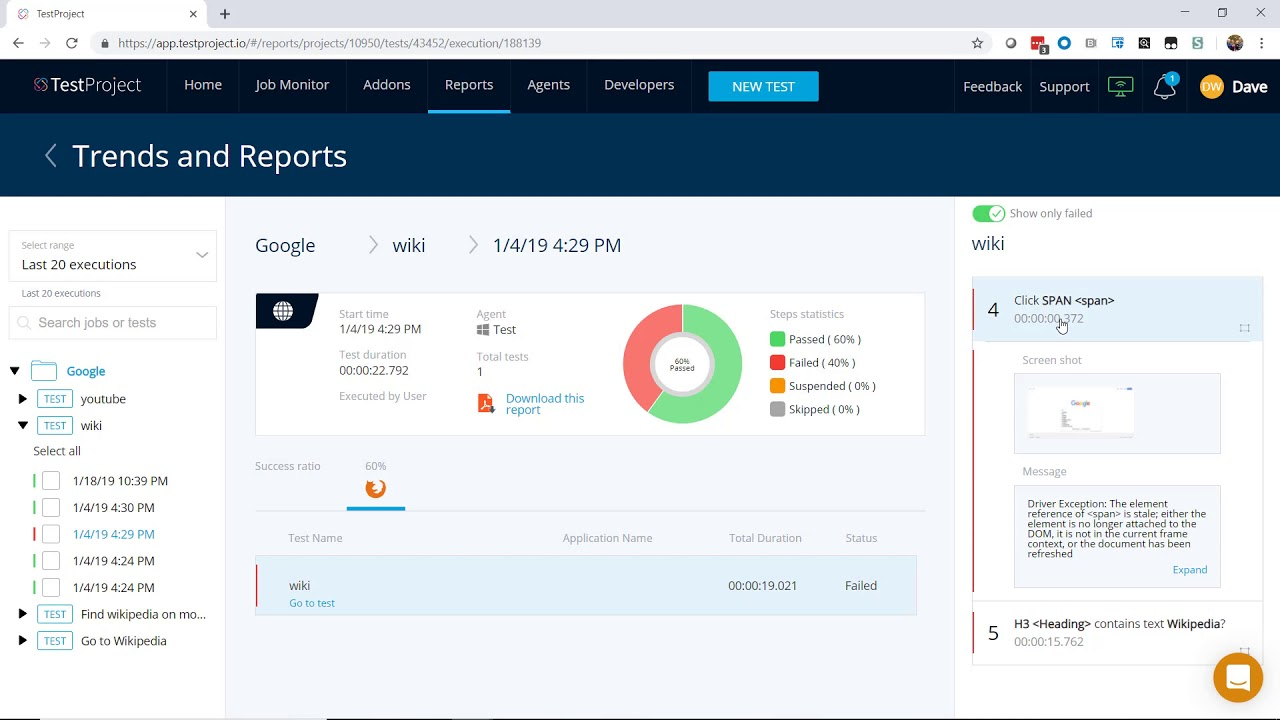Screen dimensions: 1280x720
Task: Go to the Addons tab
Action: coord(387,85)
